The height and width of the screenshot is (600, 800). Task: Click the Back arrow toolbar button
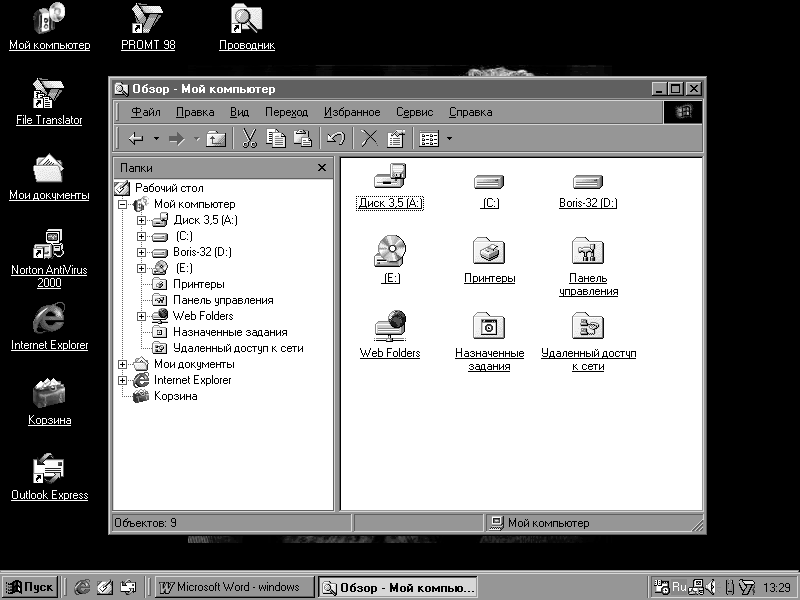coord(136,138)
